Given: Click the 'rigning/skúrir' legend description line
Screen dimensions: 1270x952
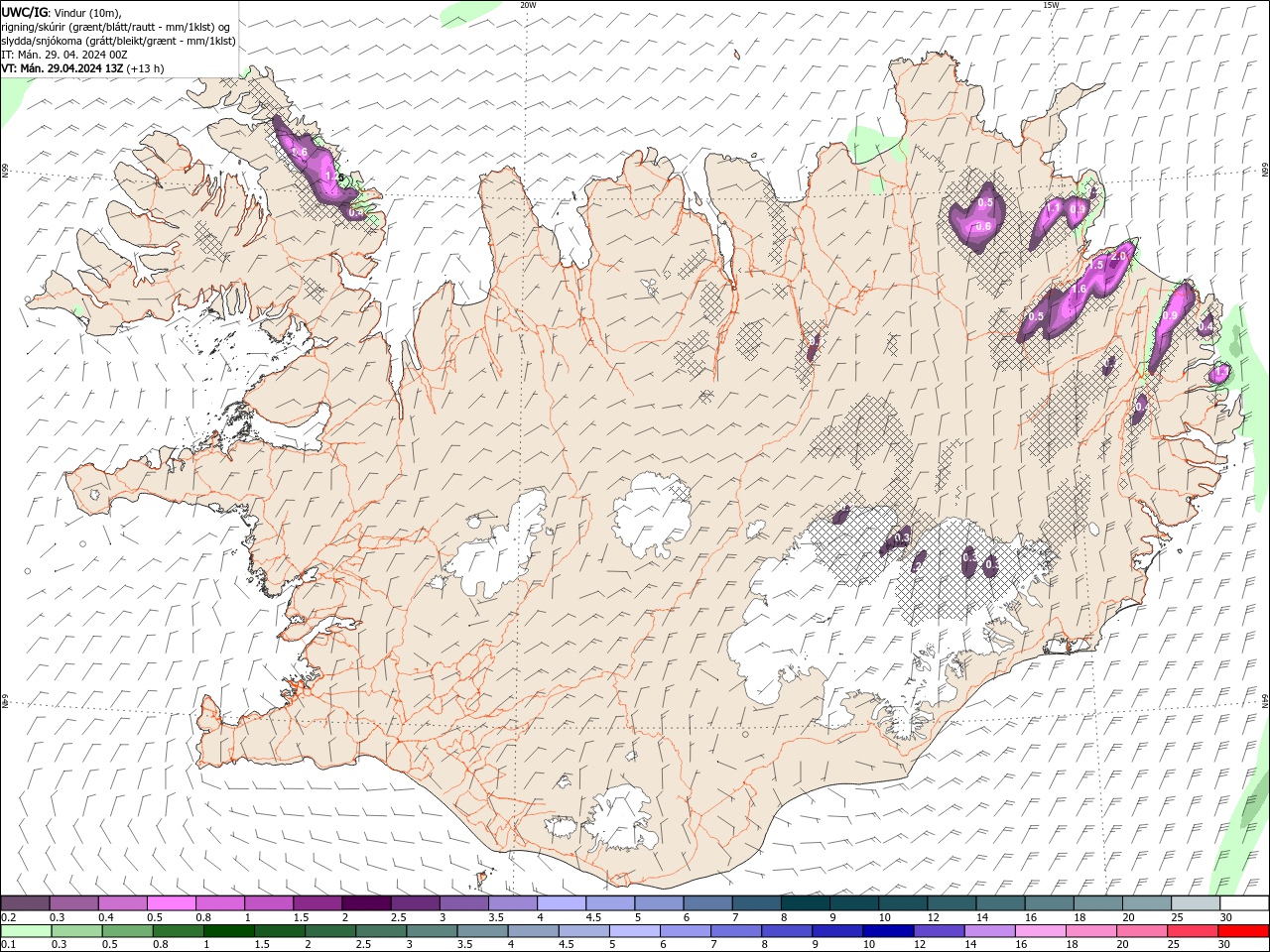Looking at the screenshot, I should (116, 27).
